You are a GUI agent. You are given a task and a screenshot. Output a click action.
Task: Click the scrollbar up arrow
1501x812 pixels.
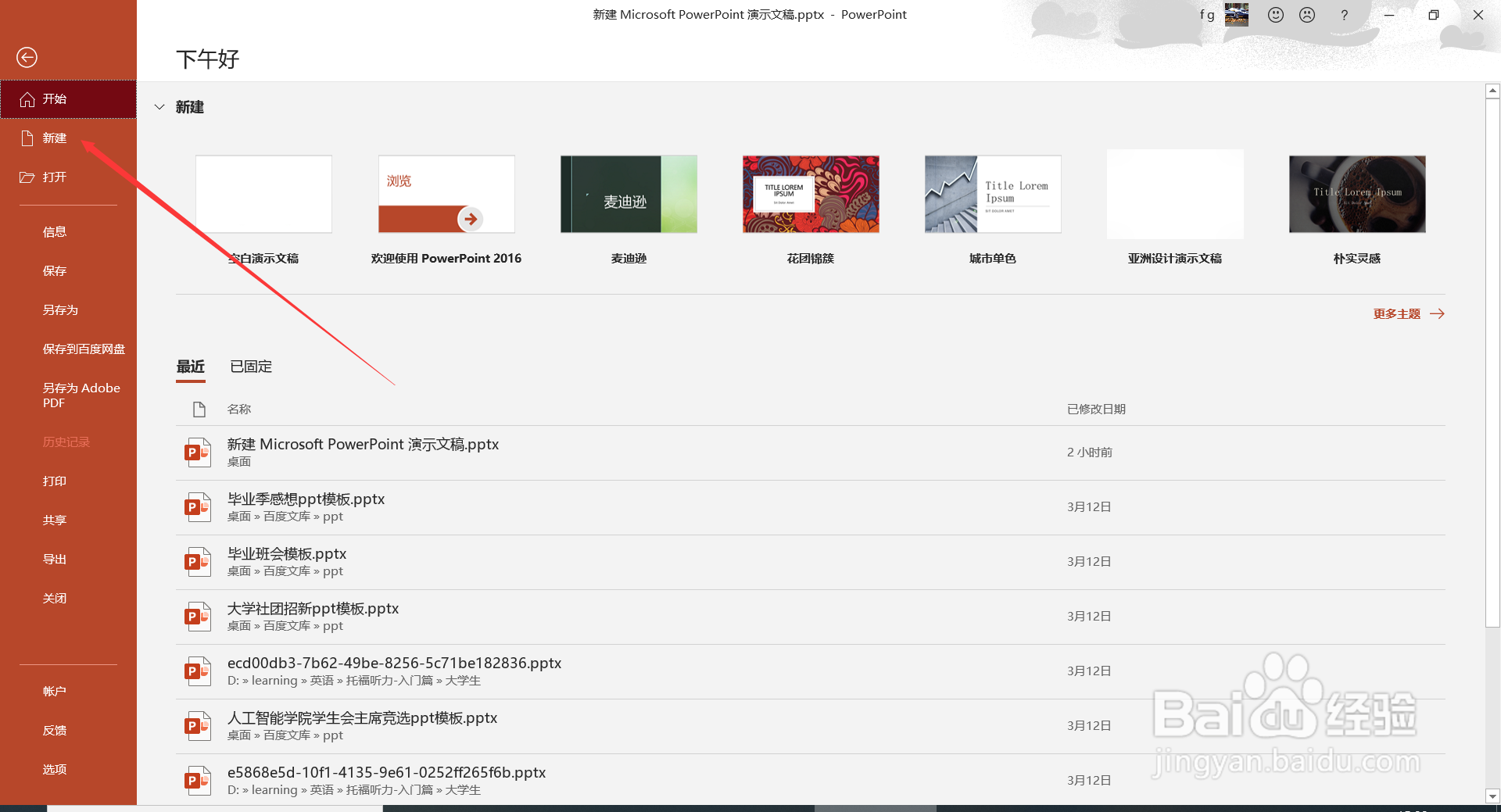pos(1492,91)
